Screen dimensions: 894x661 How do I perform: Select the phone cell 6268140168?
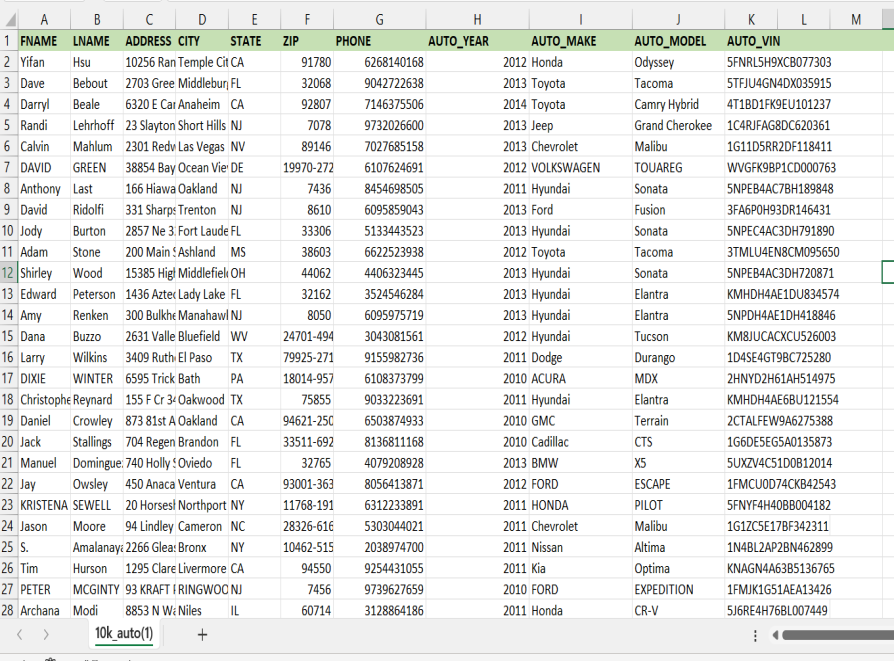coord(379,62)
